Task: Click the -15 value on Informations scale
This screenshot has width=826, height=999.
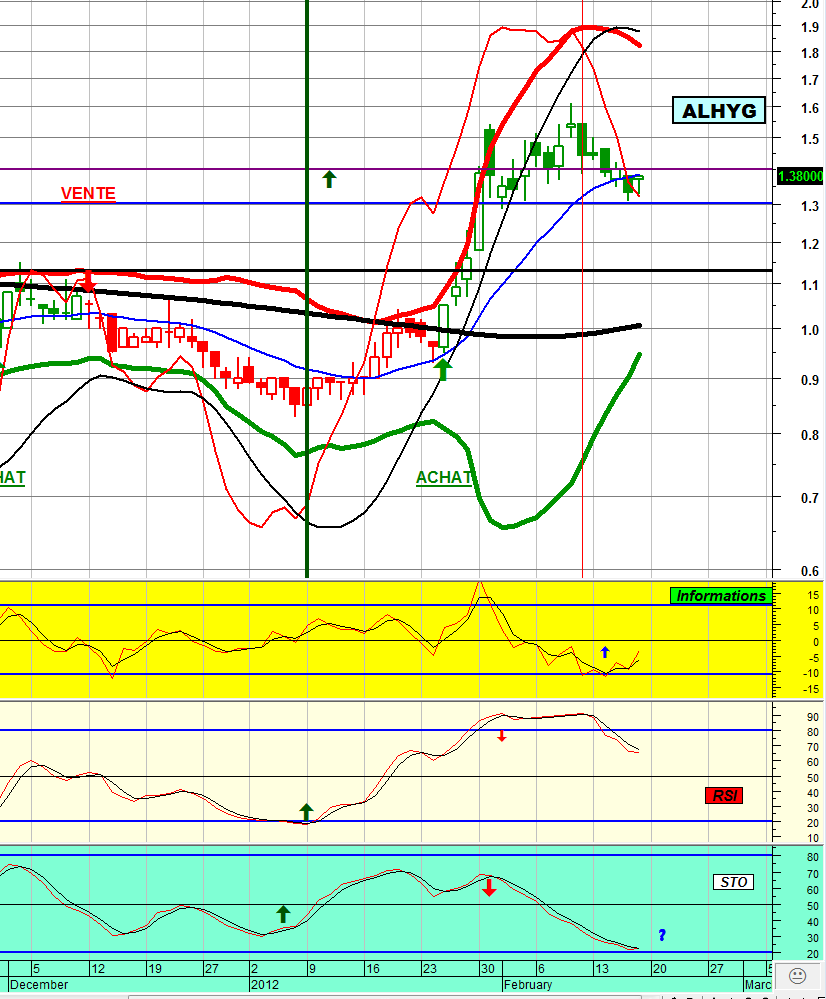Action: [811, 689]
